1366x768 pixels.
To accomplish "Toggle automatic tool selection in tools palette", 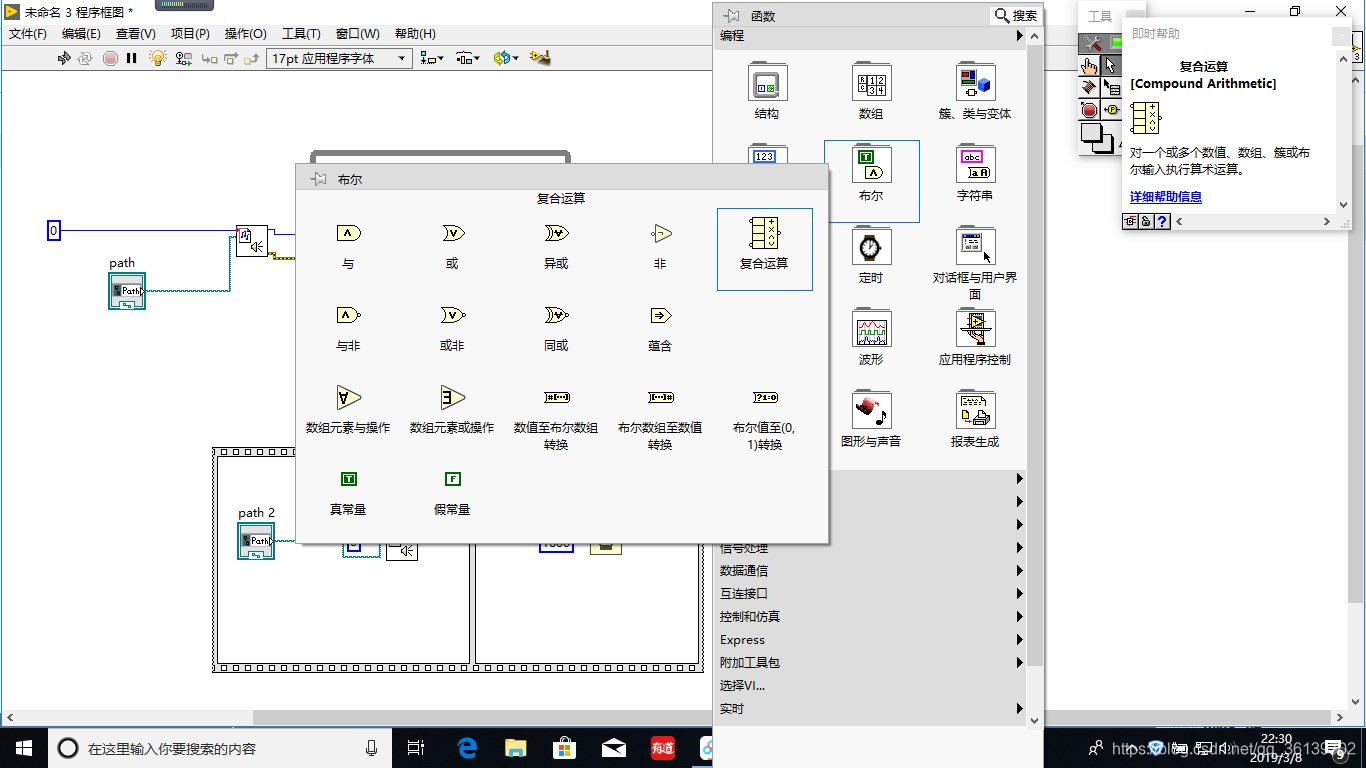I will tap(1104, 43).
